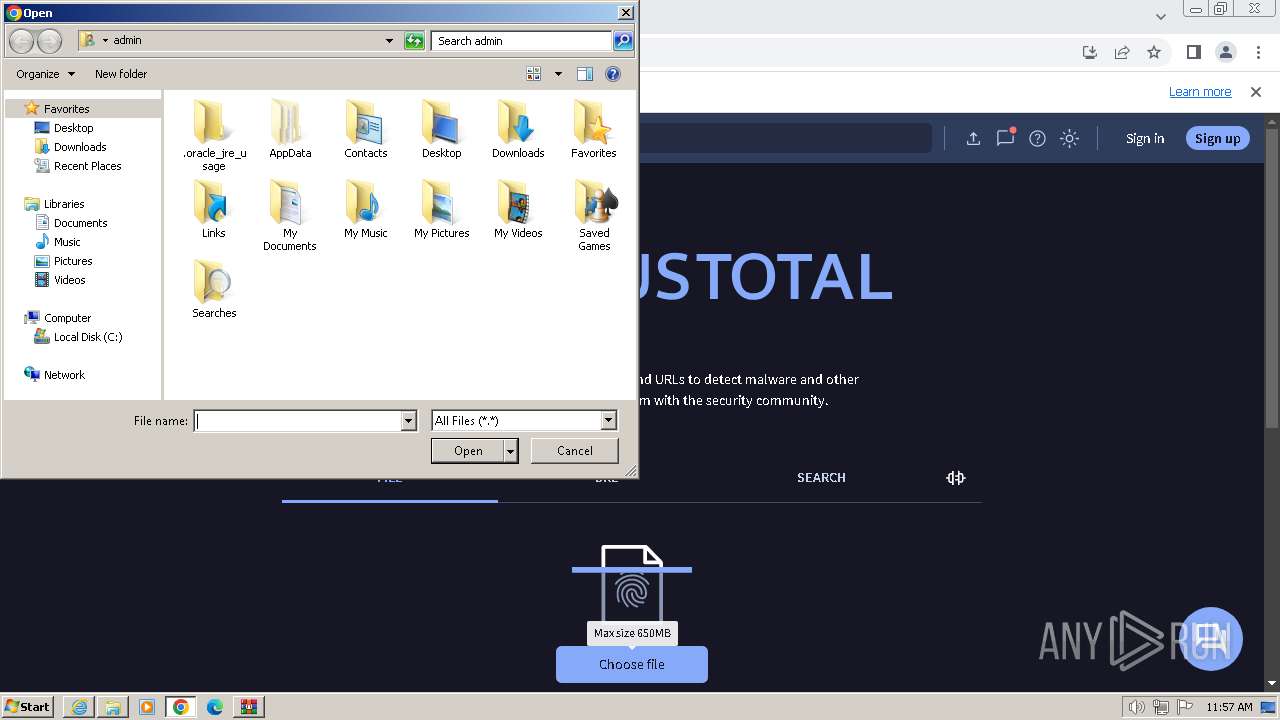
Task: Click the Chrome share page icon
Action: pos(1122,52)
